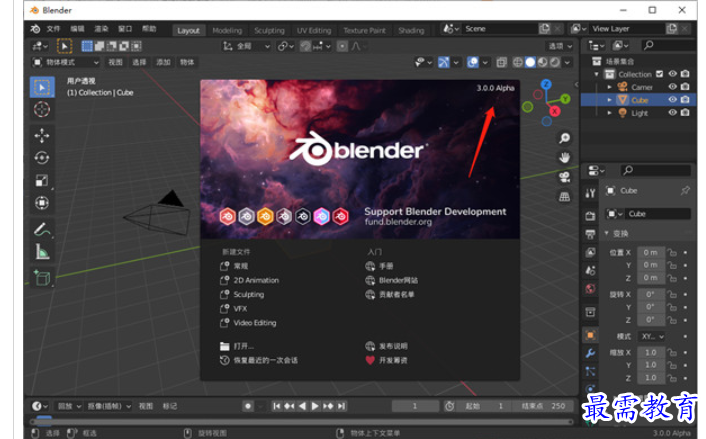Open the transform orientation dropdown
The height and width of the screenshot is (439, 706).
point(246,46)
